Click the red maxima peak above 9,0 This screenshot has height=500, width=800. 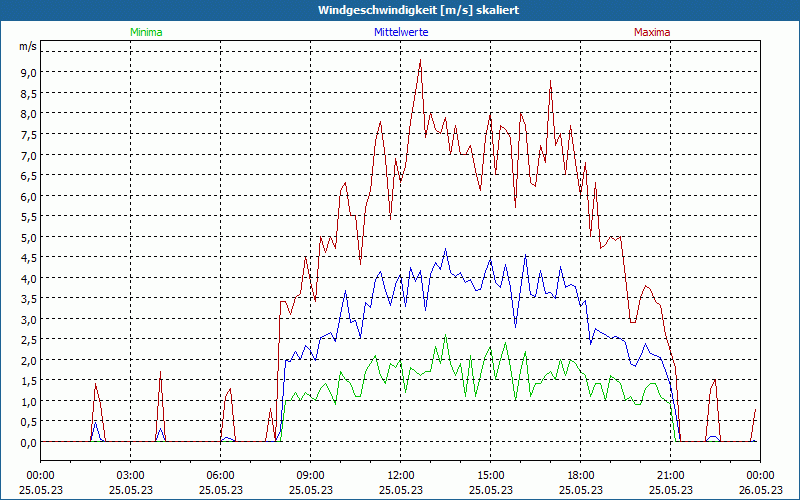pyautogui.click(x=420, y=60)
